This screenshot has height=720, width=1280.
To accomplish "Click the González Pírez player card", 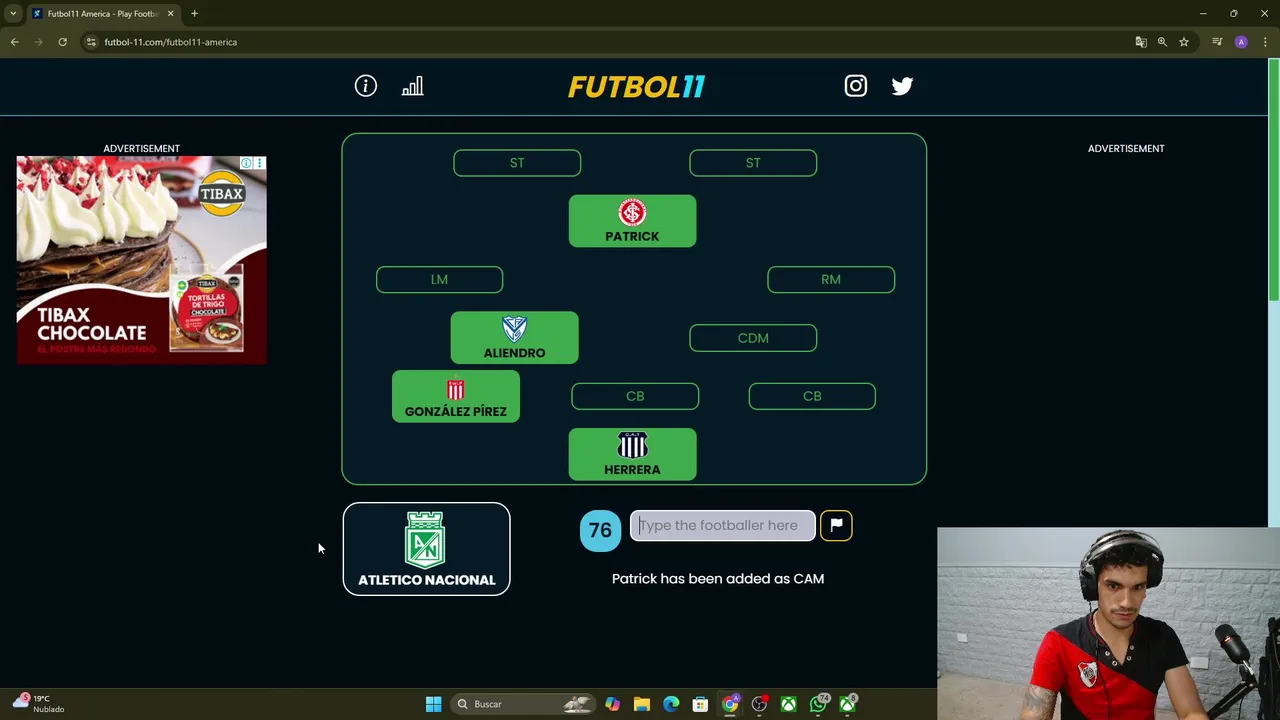I will click(x=456, y=396).
